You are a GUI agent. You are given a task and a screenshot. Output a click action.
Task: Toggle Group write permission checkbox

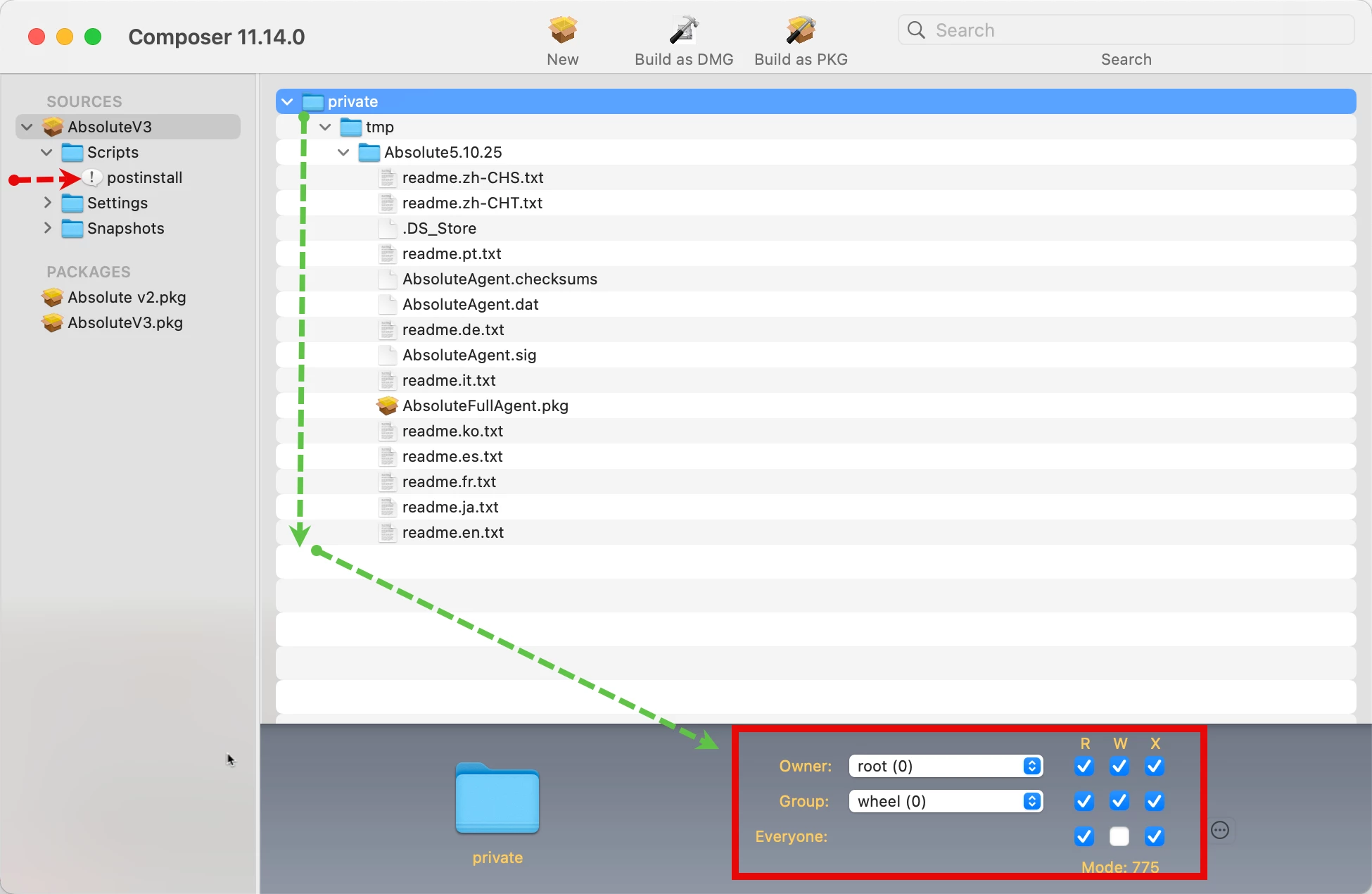(1119, 801)
